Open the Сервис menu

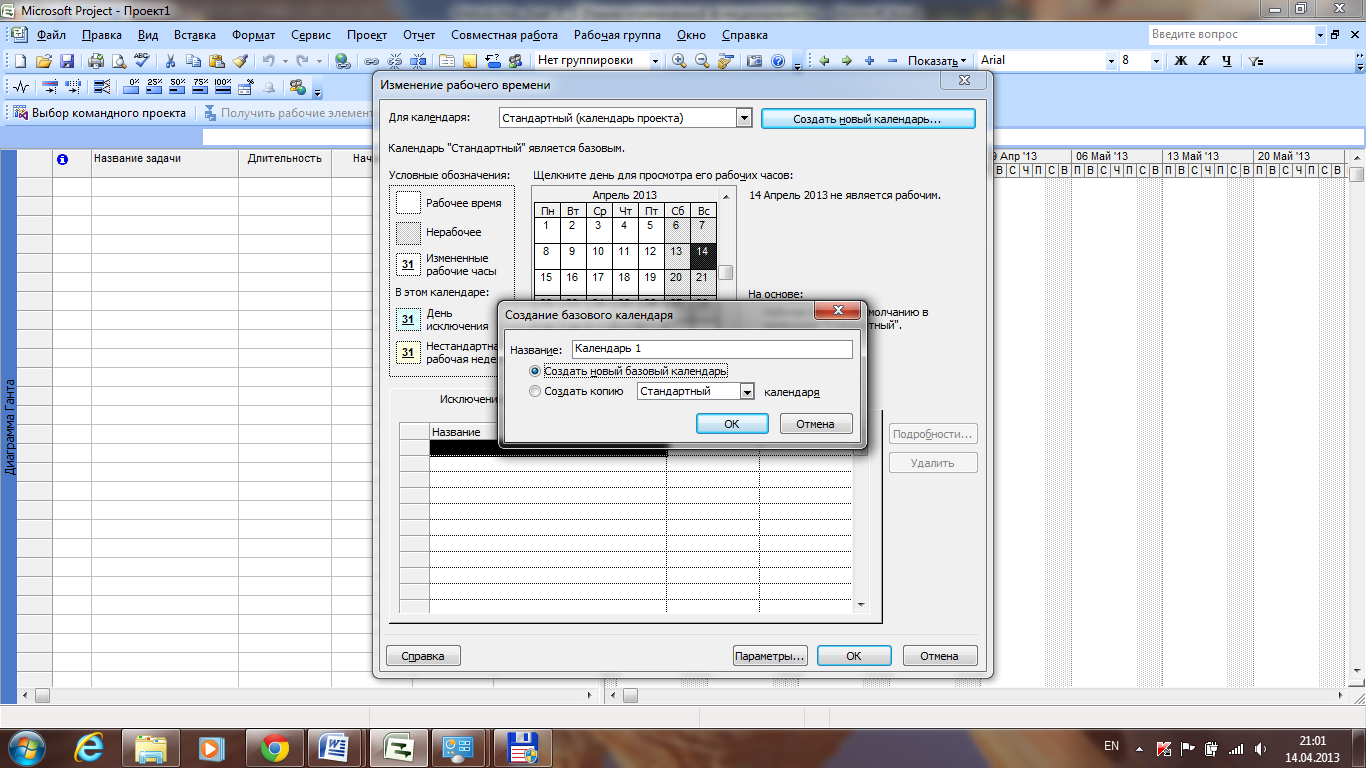pyautogui.click(x=311, y=34)
